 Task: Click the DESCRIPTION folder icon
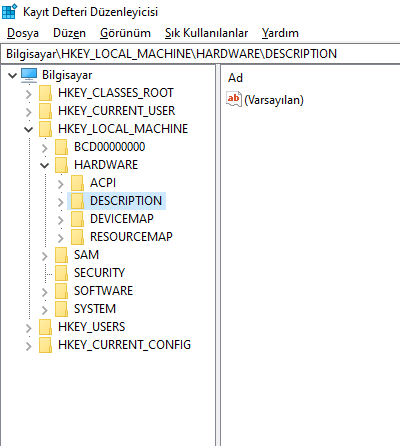pyautogui.click(x=77, y=201)
